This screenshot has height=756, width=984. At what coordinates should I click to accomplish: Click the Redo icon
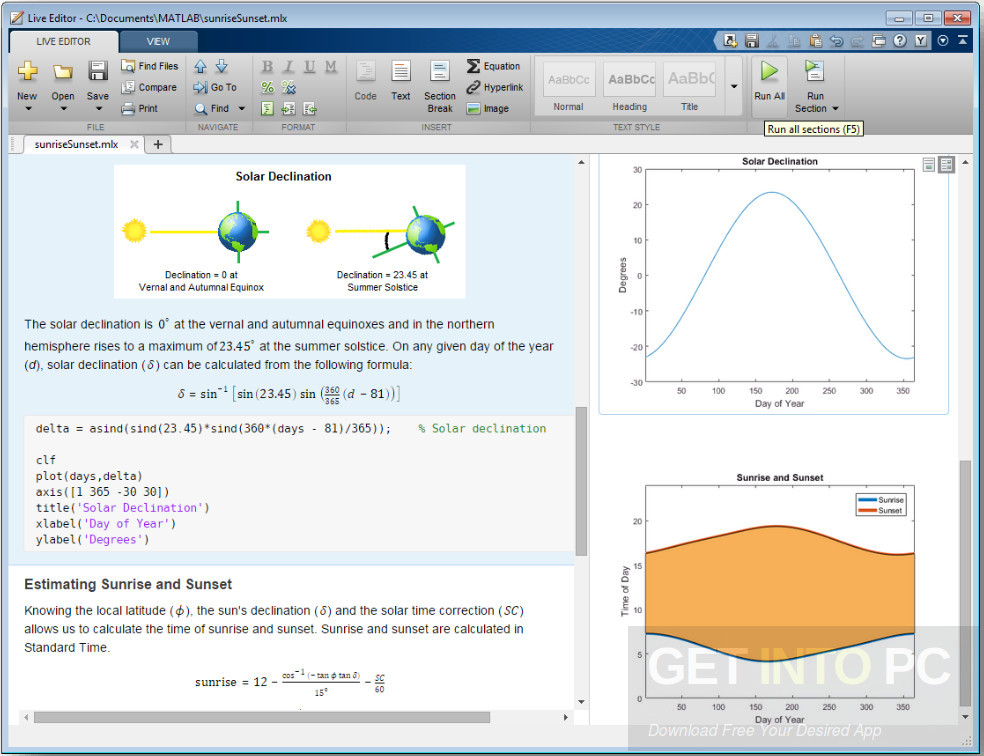point(857,41)
